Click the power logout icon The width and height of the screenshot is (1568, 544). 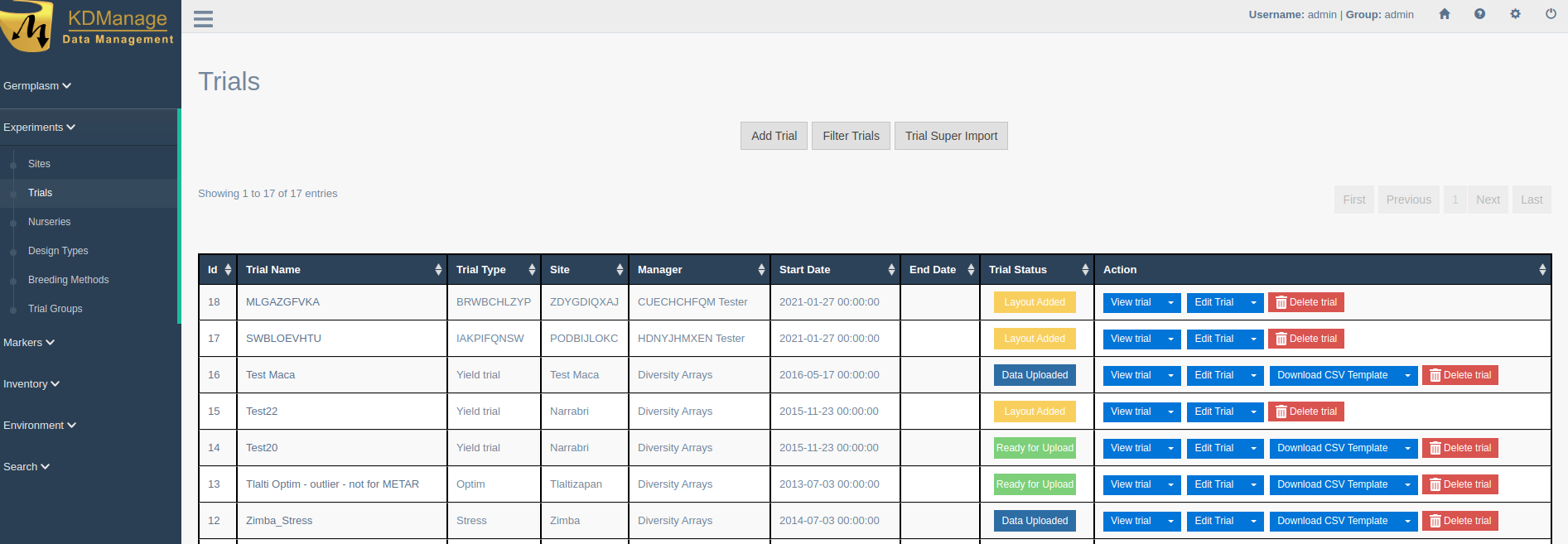1551,14
